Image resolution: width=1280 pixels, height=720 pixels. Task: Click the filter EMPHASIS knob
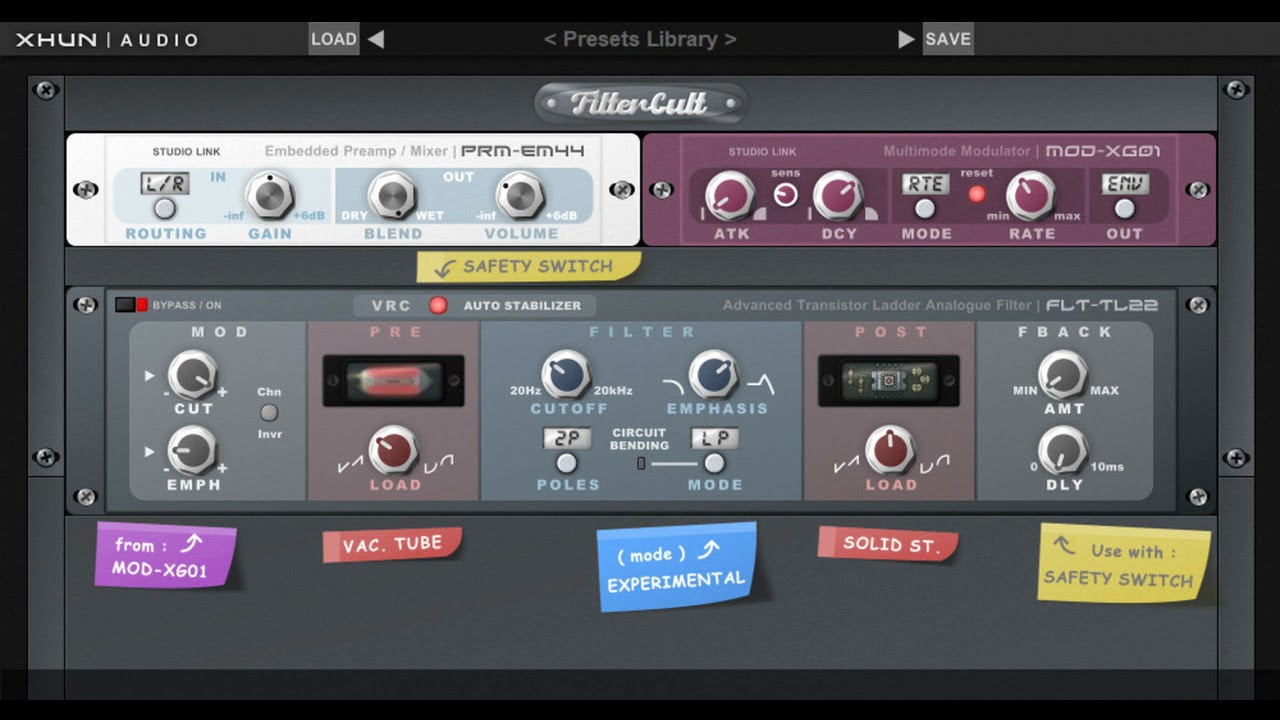[x=714, y=375]
